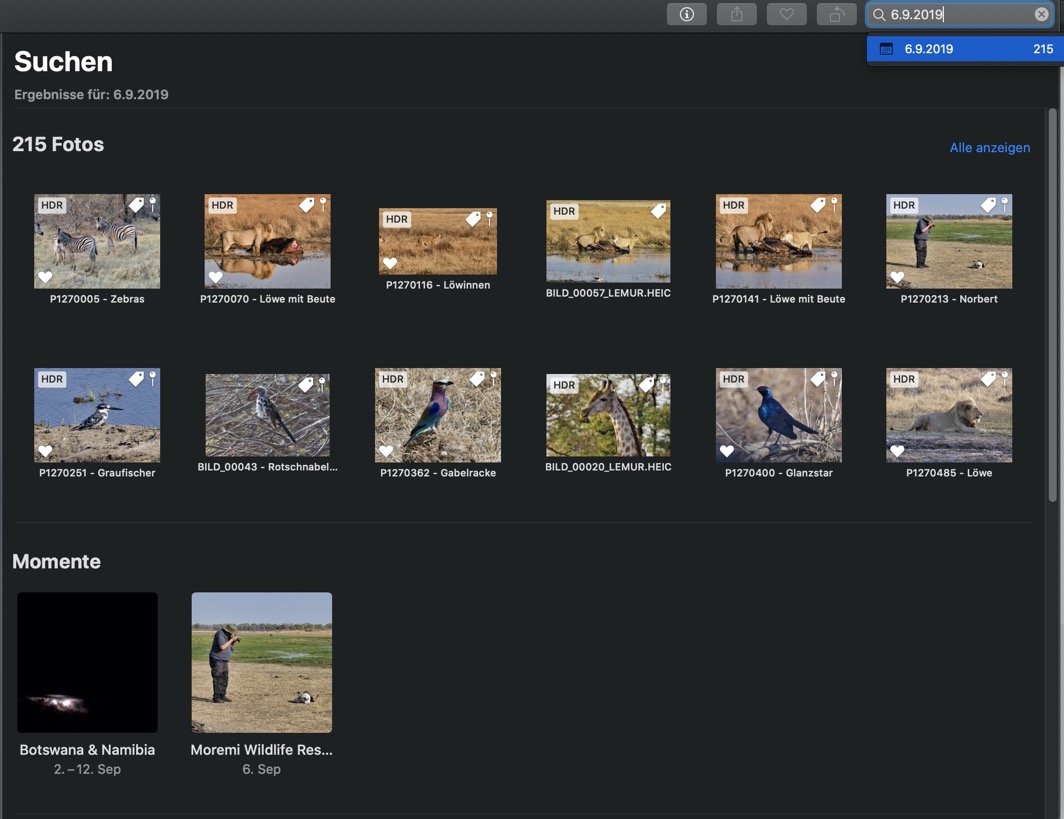Toggle favorite heart on the Glanzstar photo

[x=727, y=451]
